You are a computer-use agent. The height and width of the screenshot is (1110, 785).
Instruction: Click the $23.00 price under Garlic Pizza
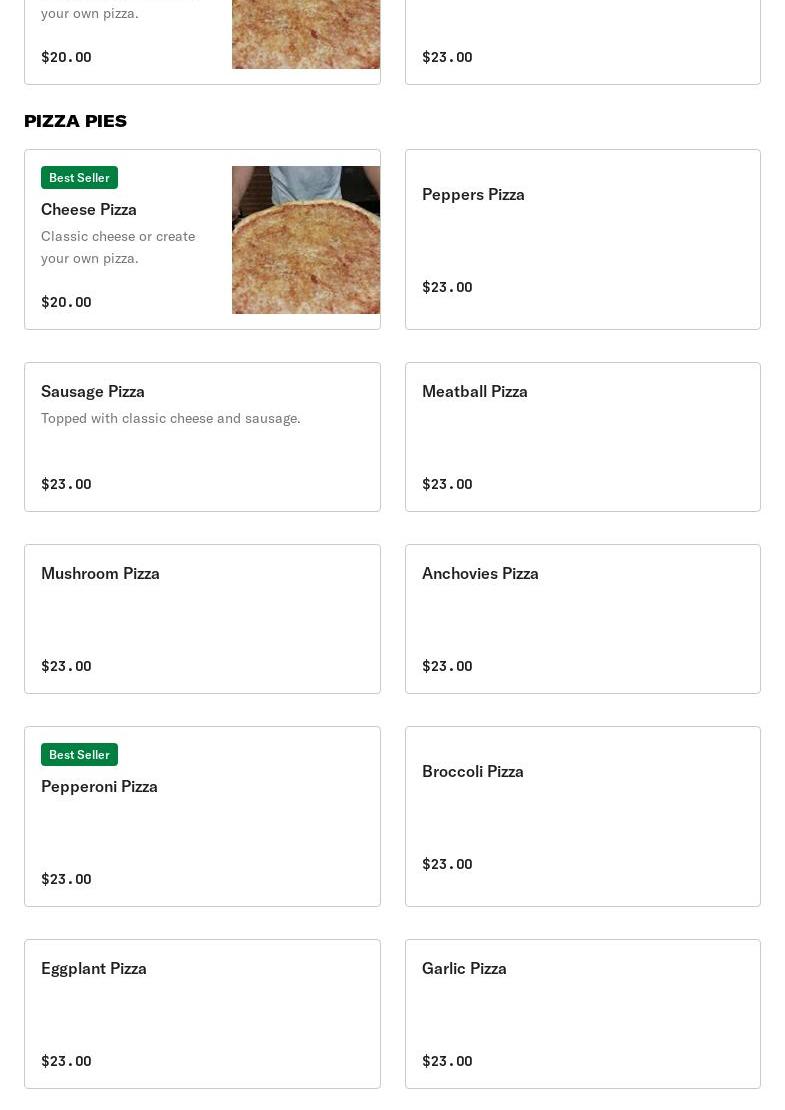tap(447, 1061)
